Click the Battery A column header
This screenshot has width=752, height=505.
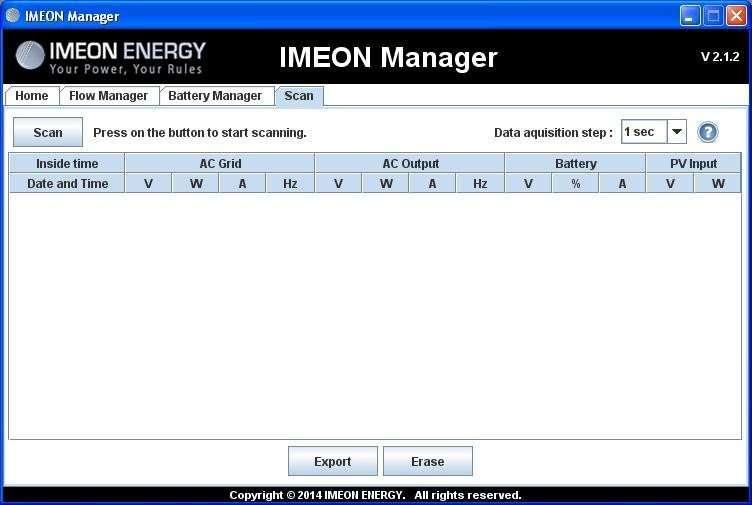622,184
